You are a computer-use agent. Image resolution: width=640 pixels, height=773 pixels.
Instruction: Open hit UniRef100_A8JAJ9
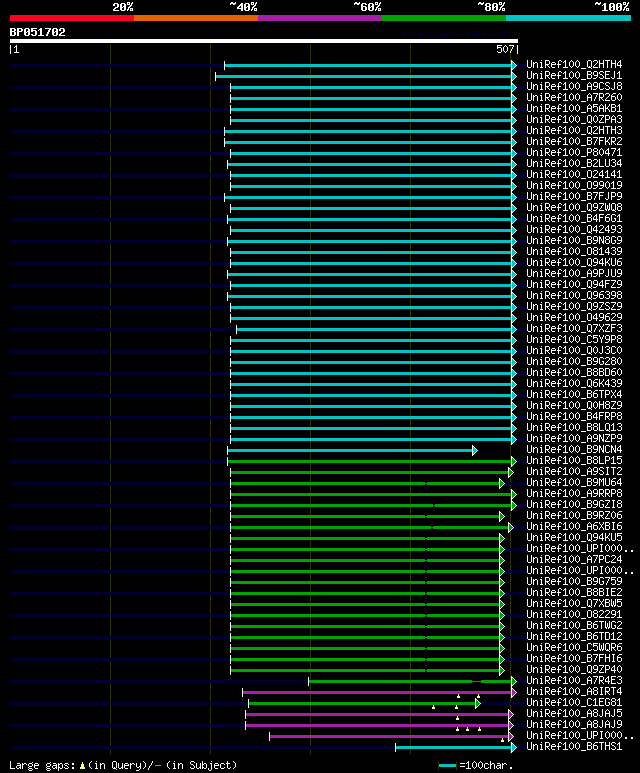pyautogui.click(x=574, y=725)
